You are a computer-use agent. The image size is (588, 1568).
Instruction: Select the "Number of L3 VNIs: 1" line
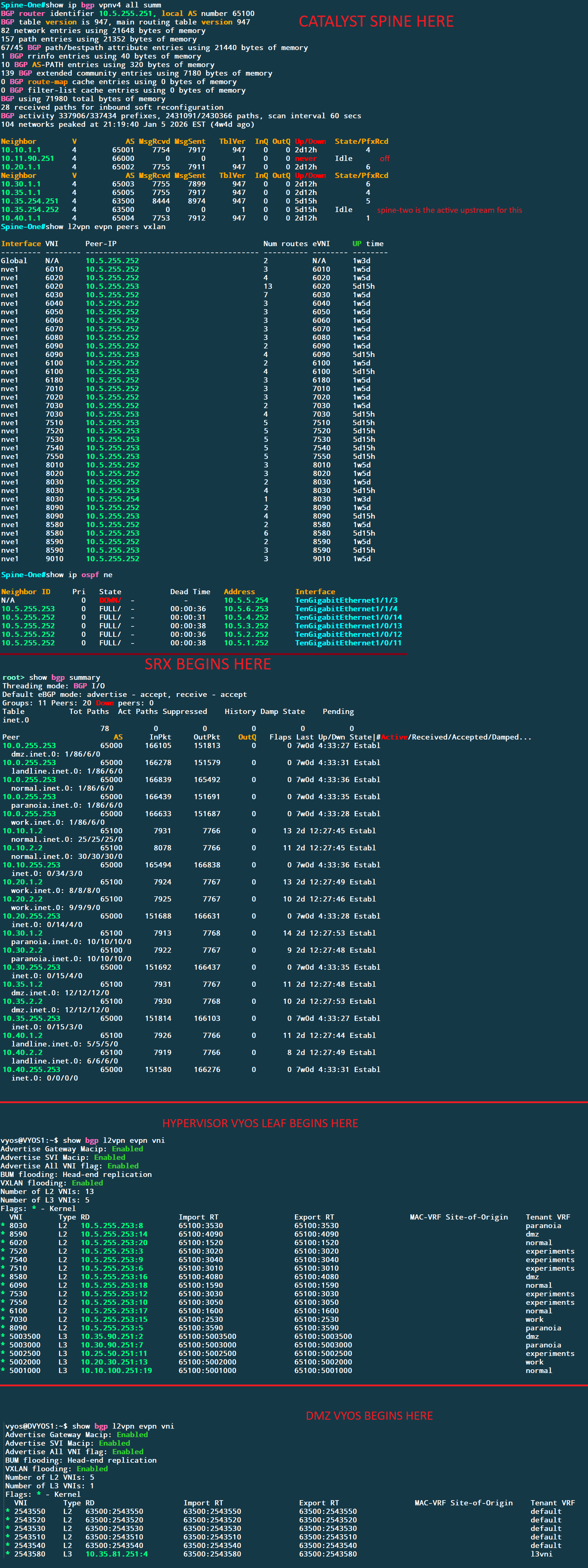pos(49,1486)
